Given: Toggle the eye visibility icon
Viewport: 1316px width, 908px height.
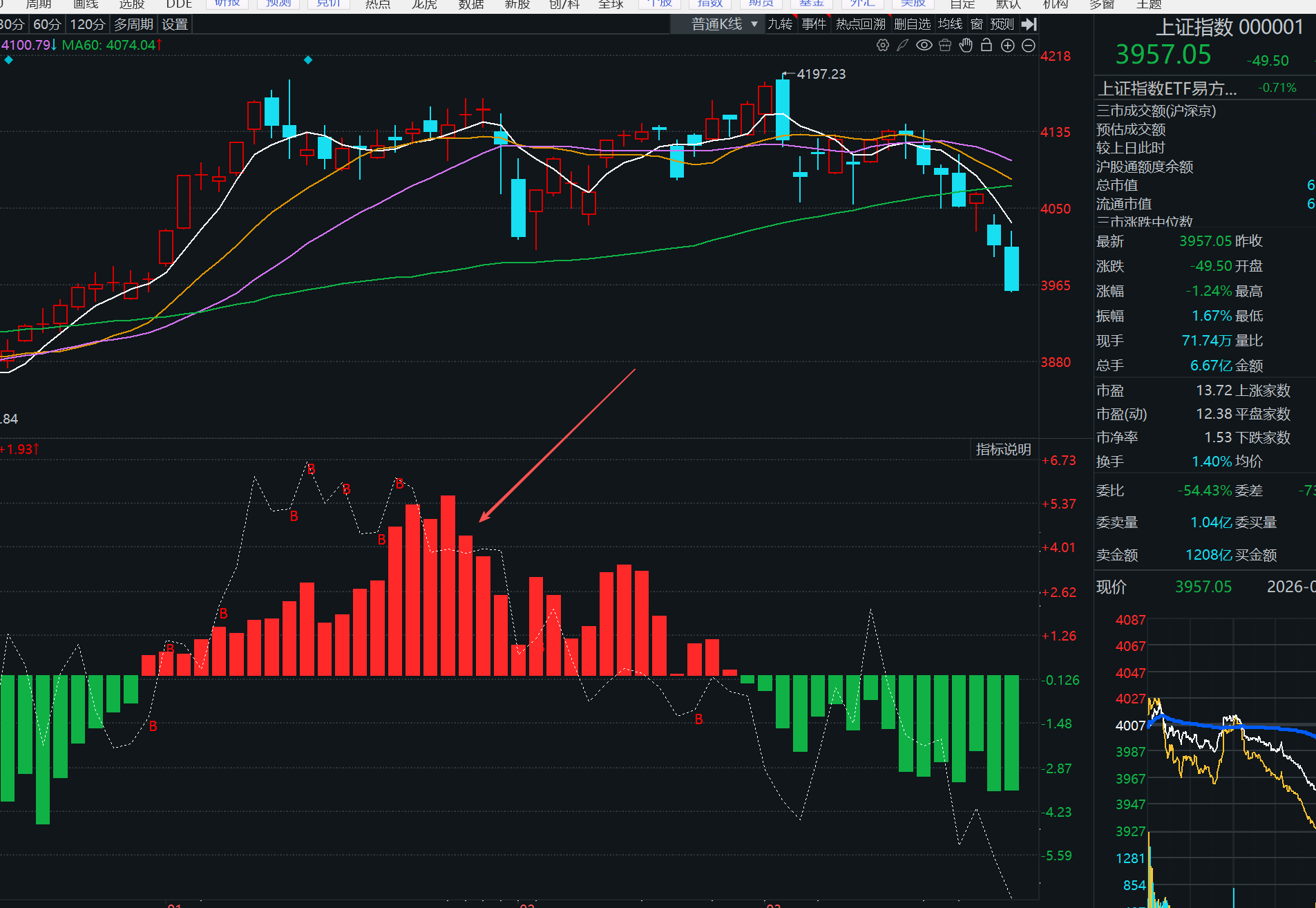Looking at the screenshot, I should click(924, 46).
